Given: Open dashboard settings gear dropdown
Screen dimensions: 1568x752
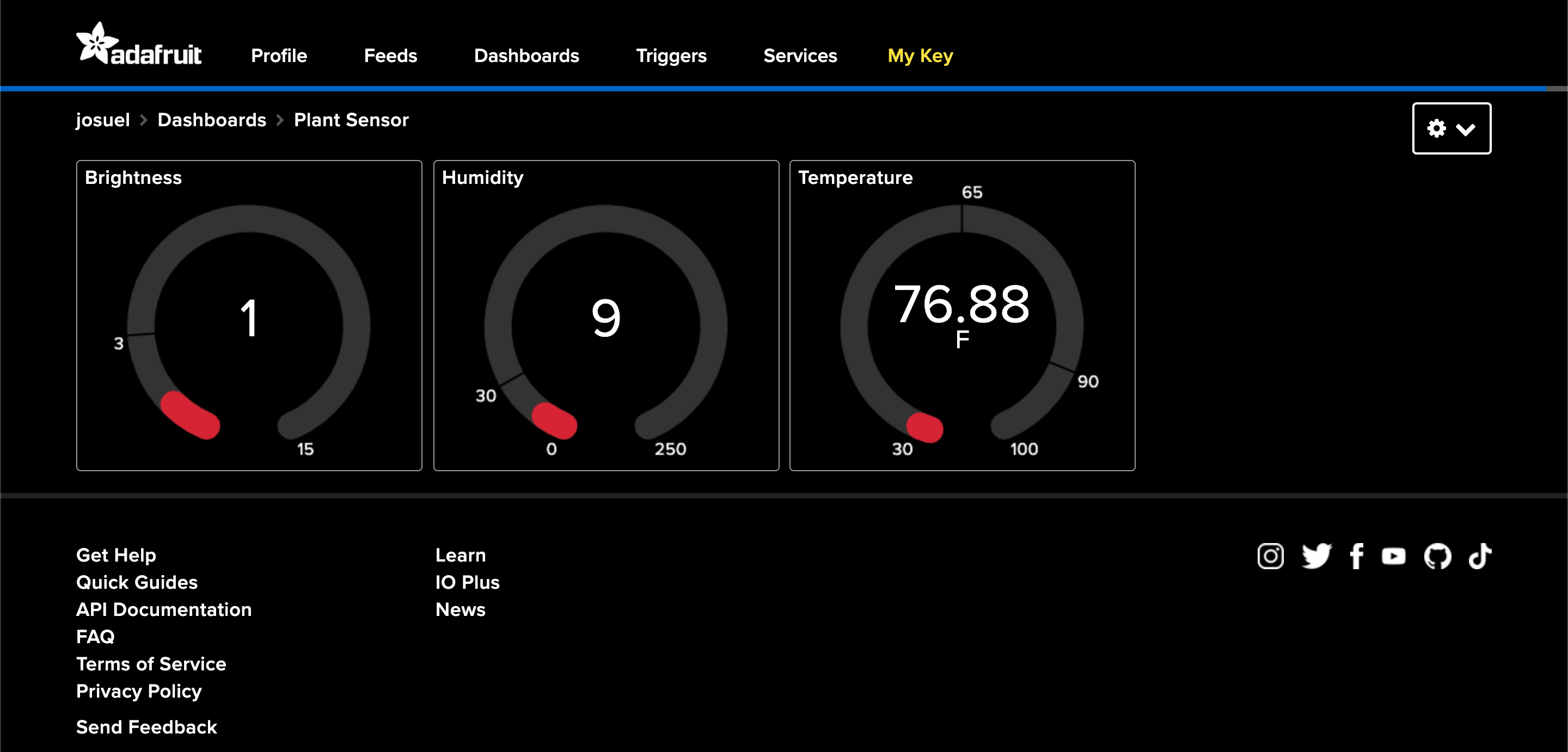Looking at the screenshot, I should [x=1451, y=128].
